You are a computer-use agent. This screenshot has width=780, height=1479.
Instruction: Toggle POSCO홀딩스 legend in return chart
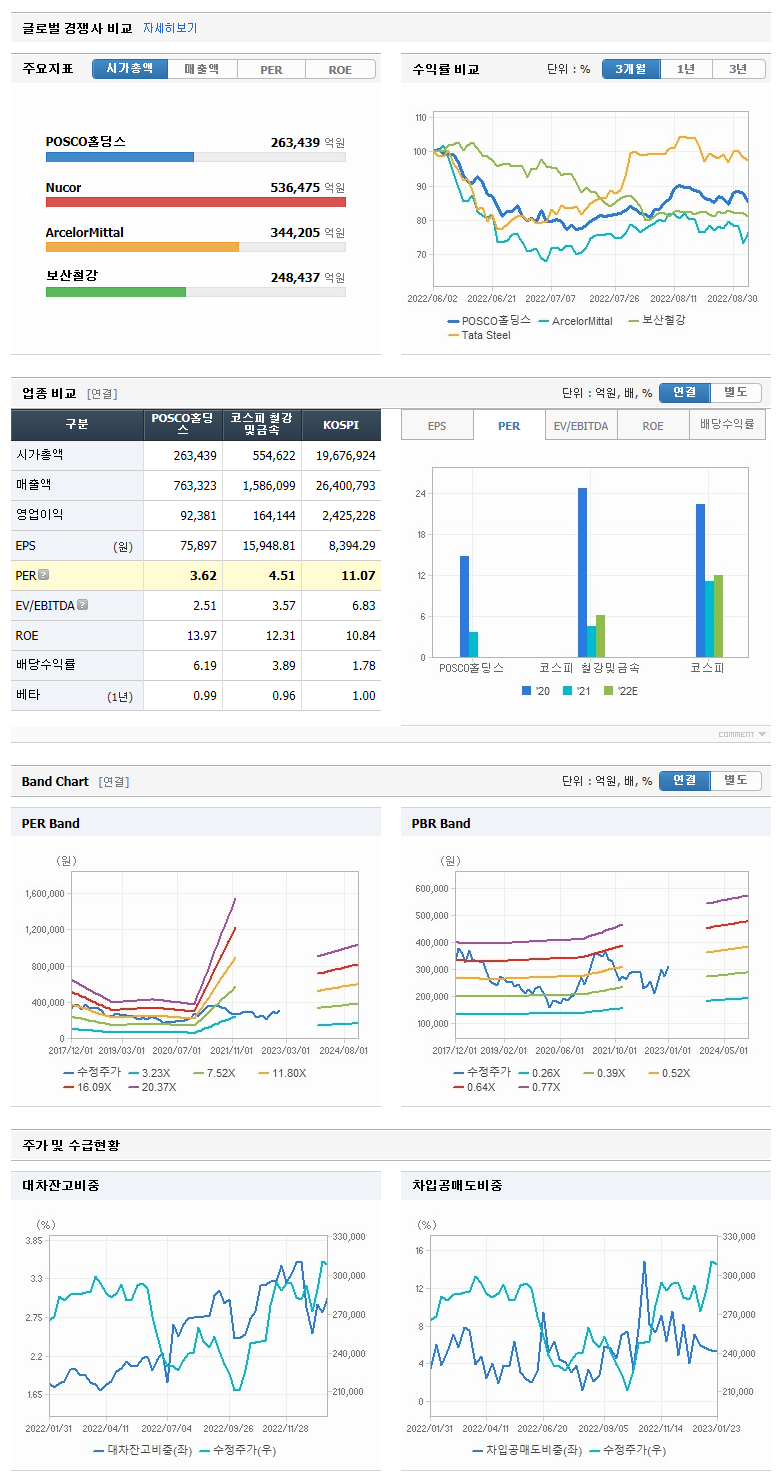pyautogui.click(x=489, y=321)
